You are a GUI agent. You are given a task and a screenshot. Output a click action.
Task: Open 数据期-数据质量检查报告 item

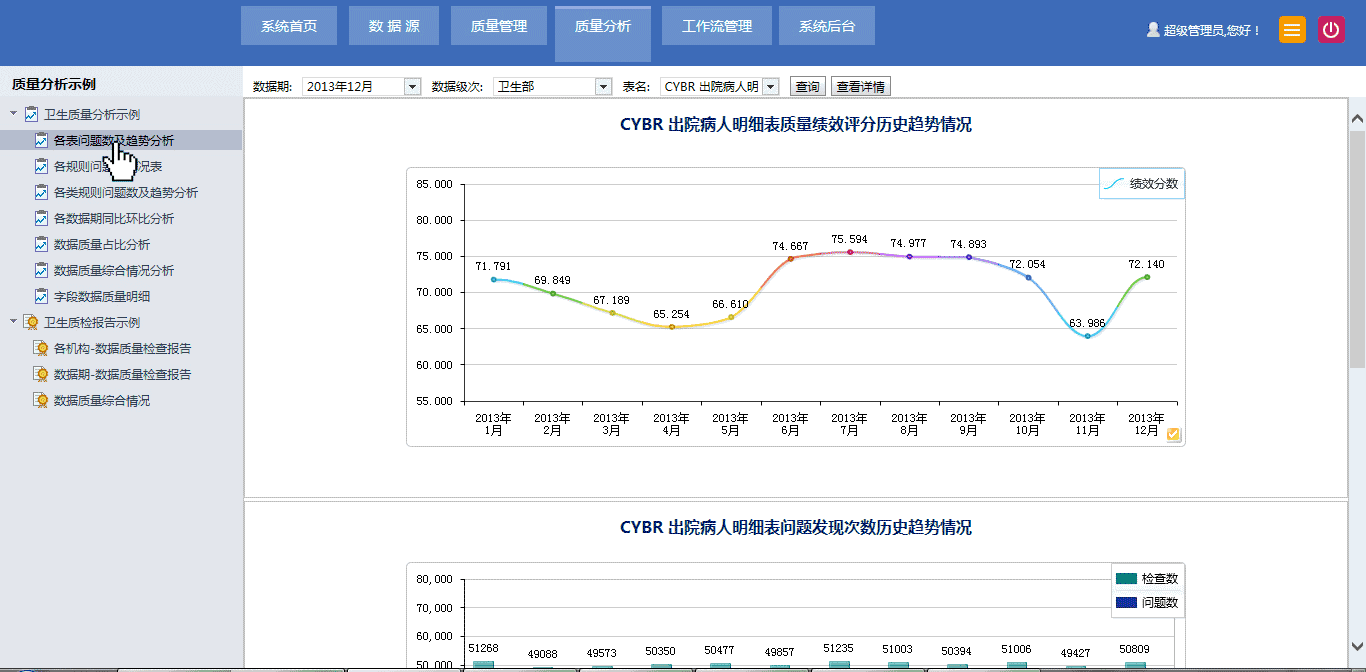122,374
